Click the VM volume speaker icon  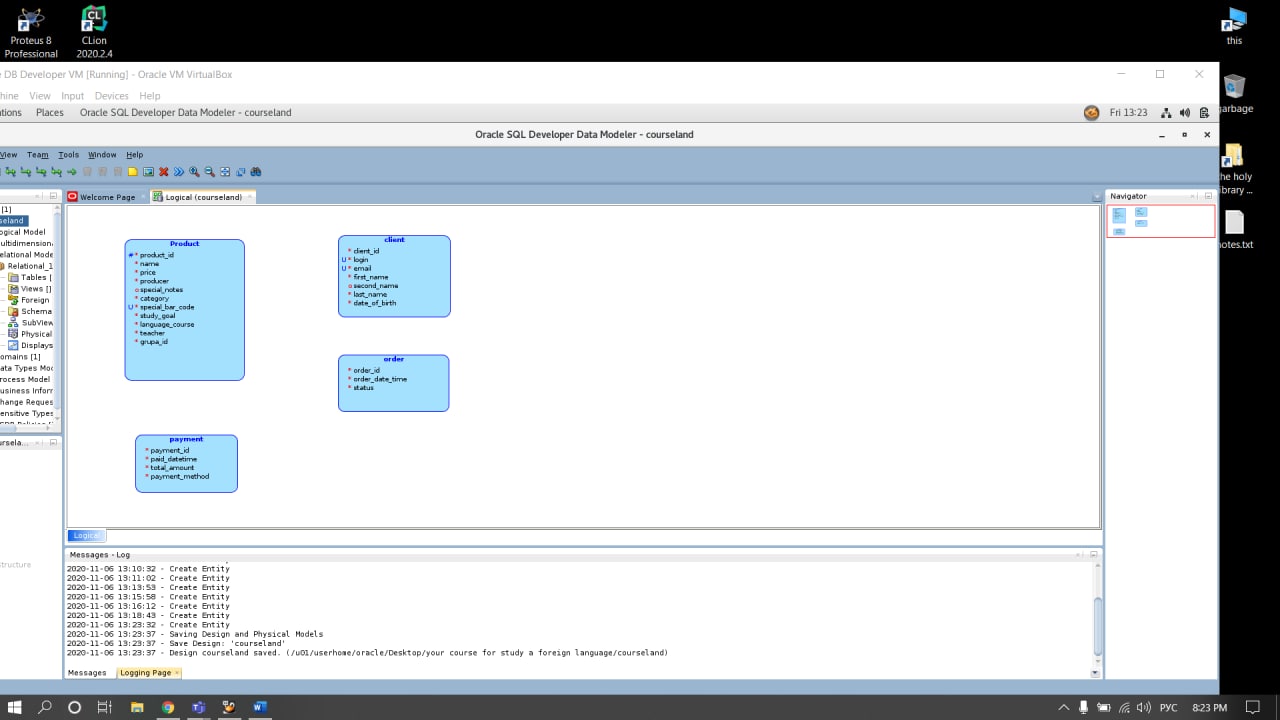1185,113
